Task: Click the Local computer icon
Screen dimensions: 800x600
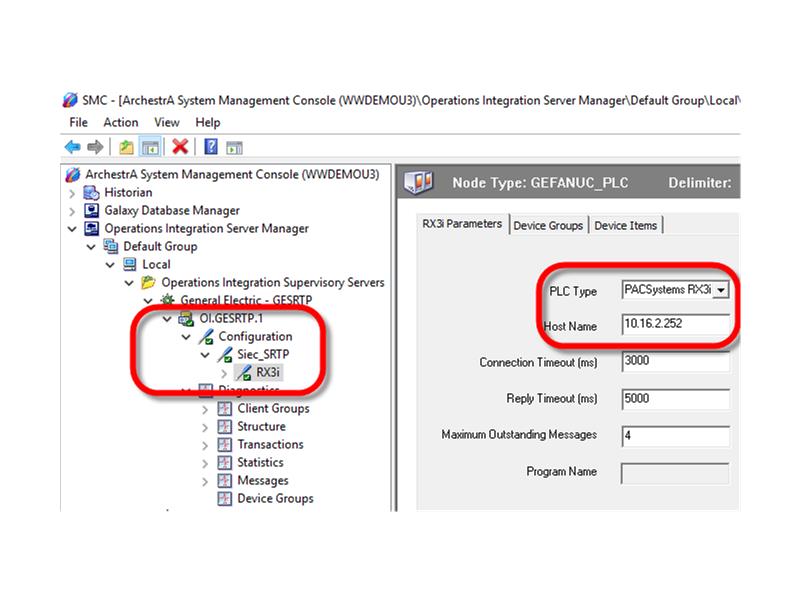Action: pos(130,264)
